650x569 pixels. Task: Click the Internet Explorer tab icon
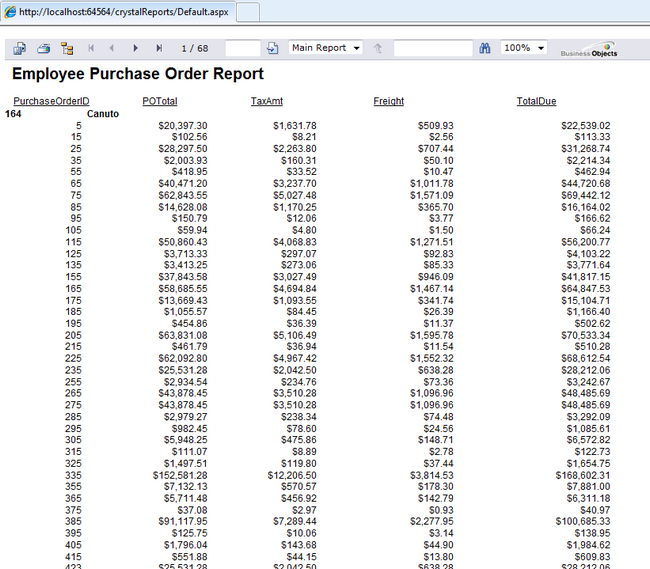tap(10, 12)
